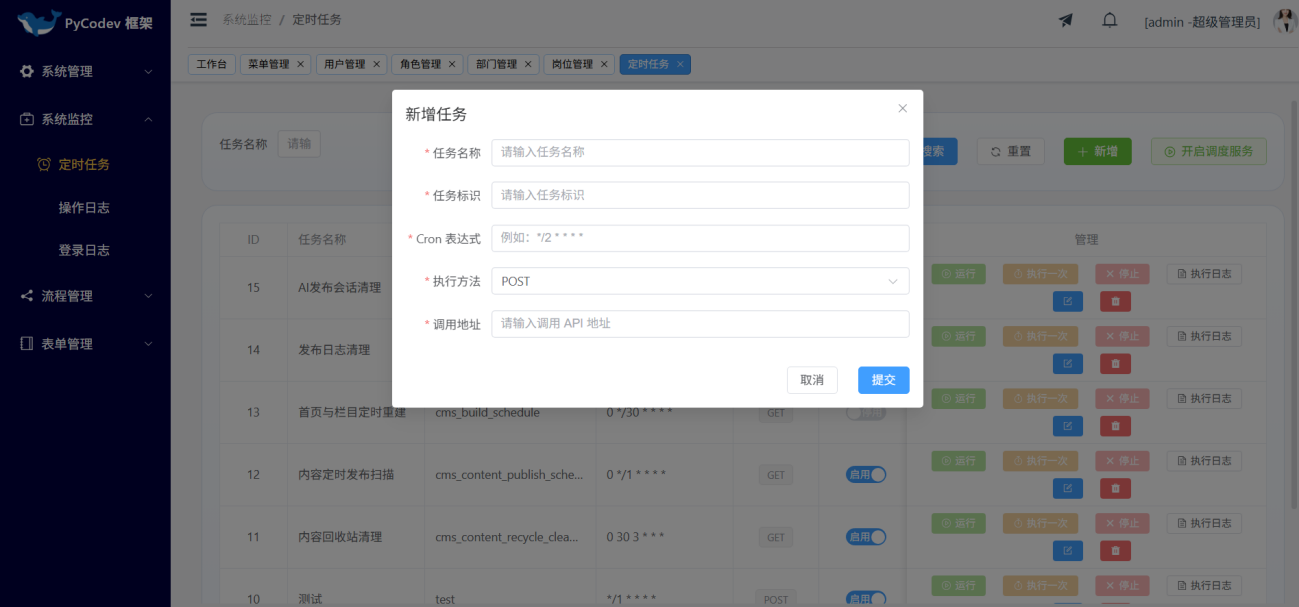Click delete icon for task ID 11
This screenshot has height=607, width=1299.
(x=1116, y=551)
